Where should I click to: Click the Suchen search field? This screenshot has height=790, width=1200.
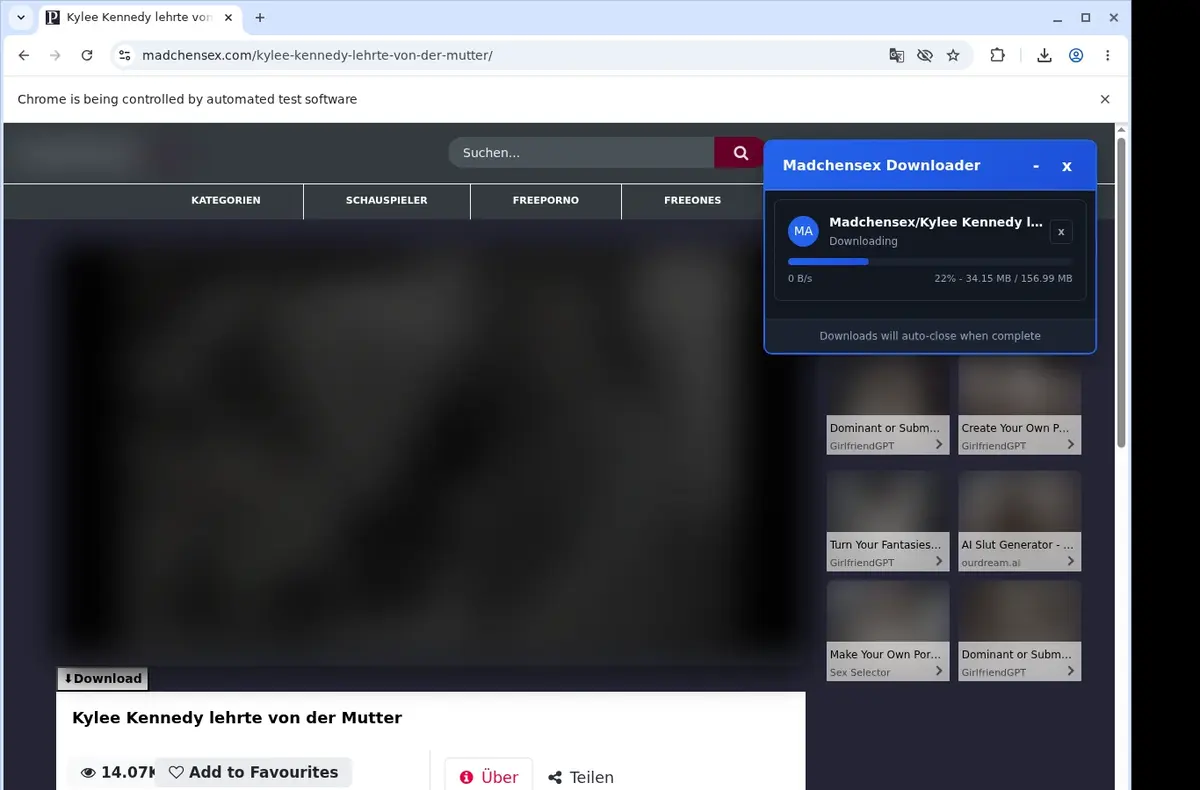click(582, 153)
